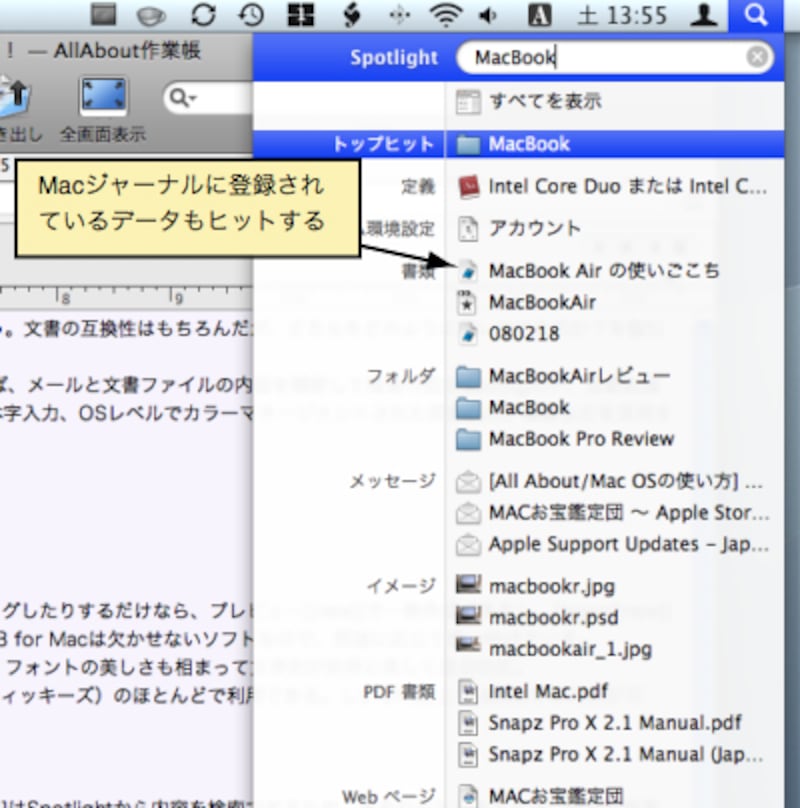Open the macbookr.psd image file
The height and width of the screenshot is (808, 800).
(x=553, y=617)
